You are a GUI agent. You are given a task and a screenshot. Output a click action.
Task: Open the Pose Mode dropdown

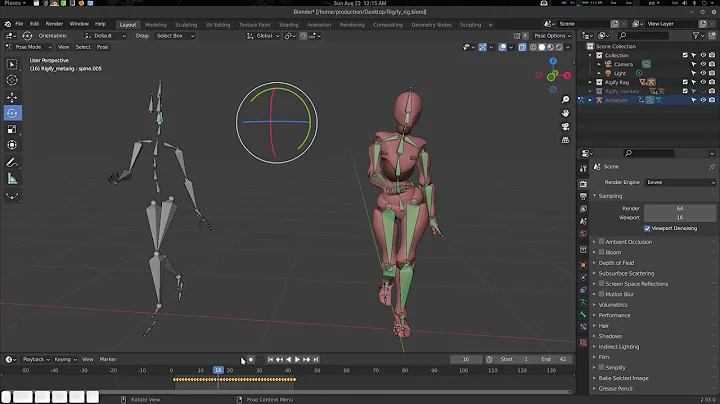pos(28,47)
